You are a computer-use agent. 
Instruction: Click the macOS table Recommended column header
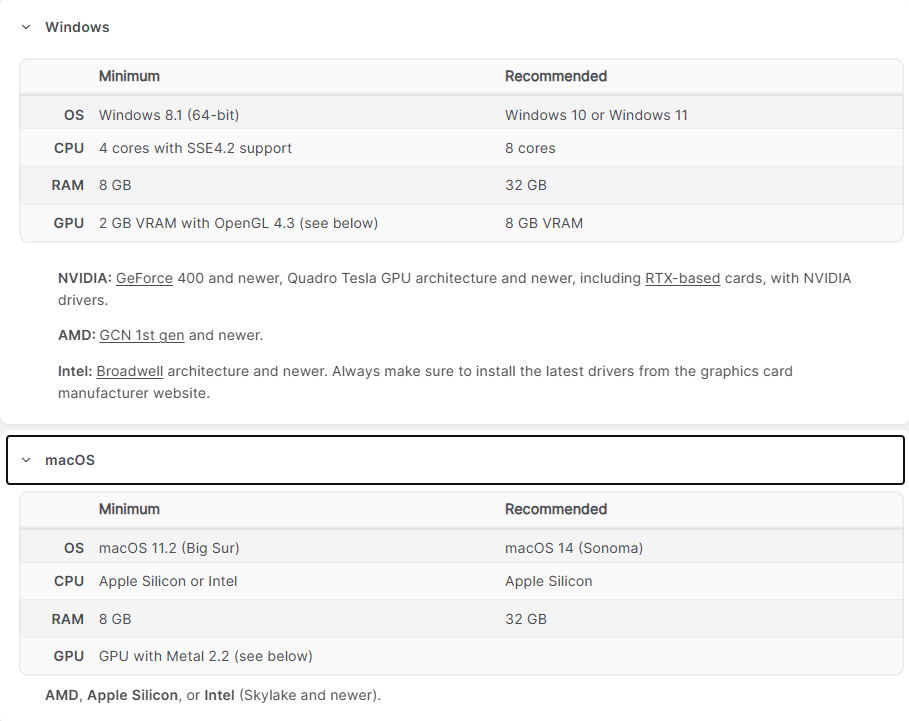click(556, 509)
